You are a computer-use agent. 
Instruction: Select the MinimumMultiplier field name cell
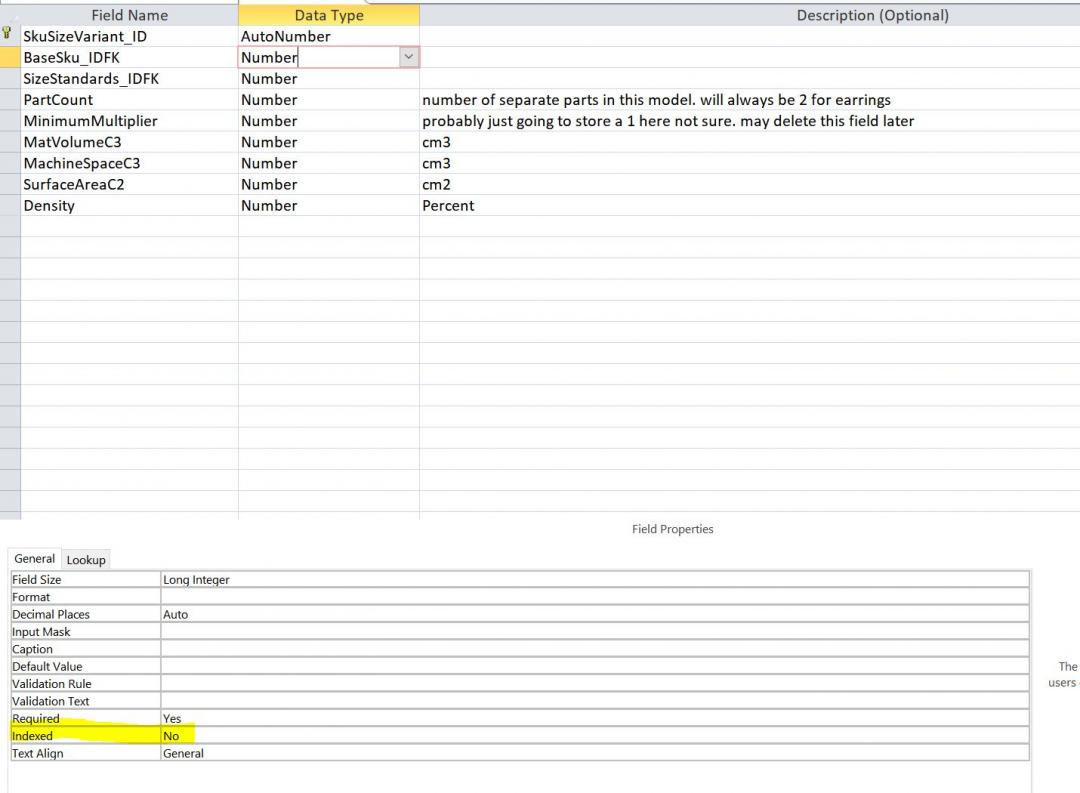click(129, 121)
